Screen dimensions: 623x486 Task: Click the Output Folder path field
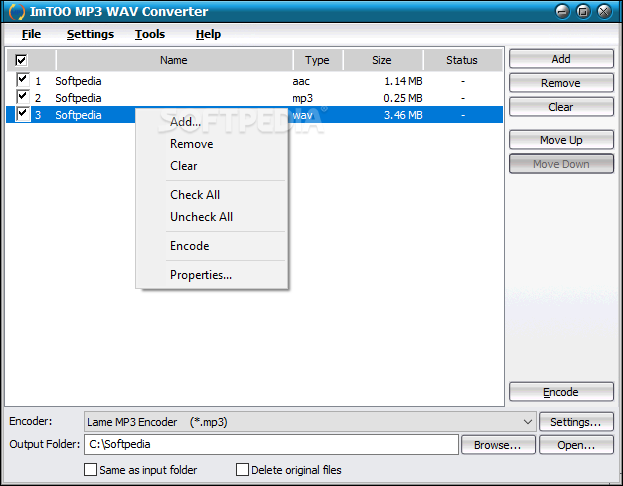tap(271, 444)
